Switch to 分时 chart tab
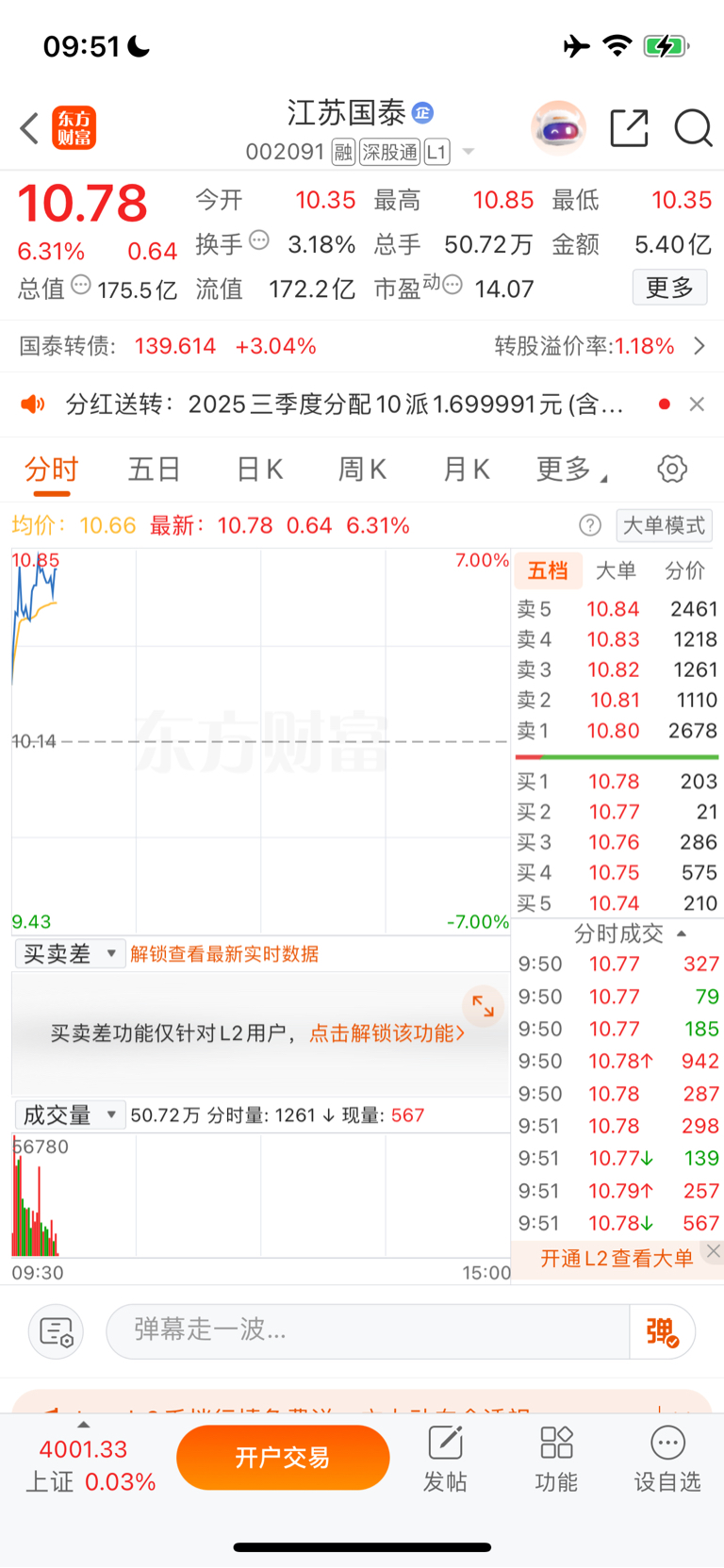The height and width of the screenshot is (1568, 724). (x=52, y=470)
